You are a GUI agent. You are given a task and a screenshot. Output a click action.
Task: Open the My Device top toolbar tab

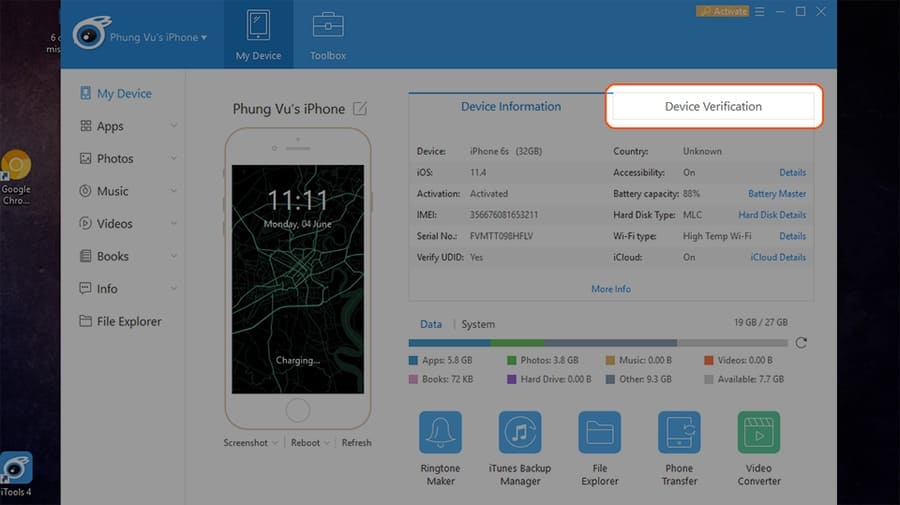(258, 34)
